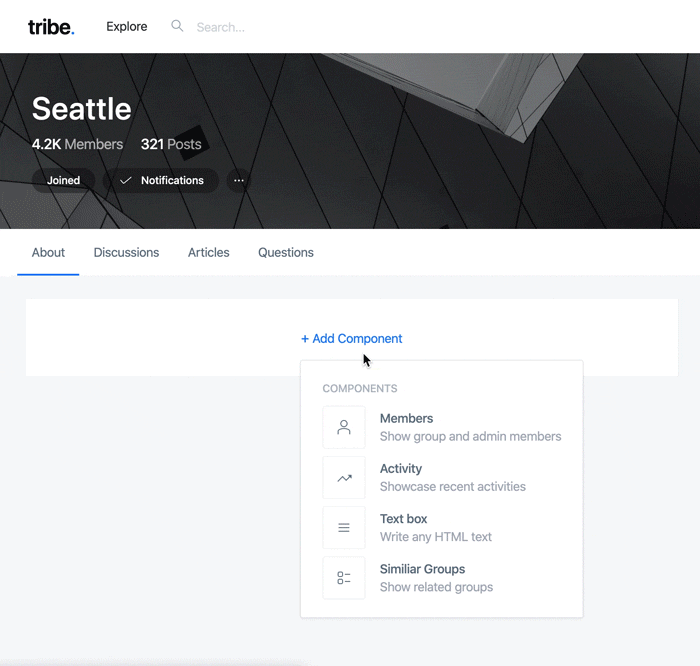Click the 4.2K Members count
Image resolution: width=700 pixels, height=666 pixels.
tap(77, 144)
